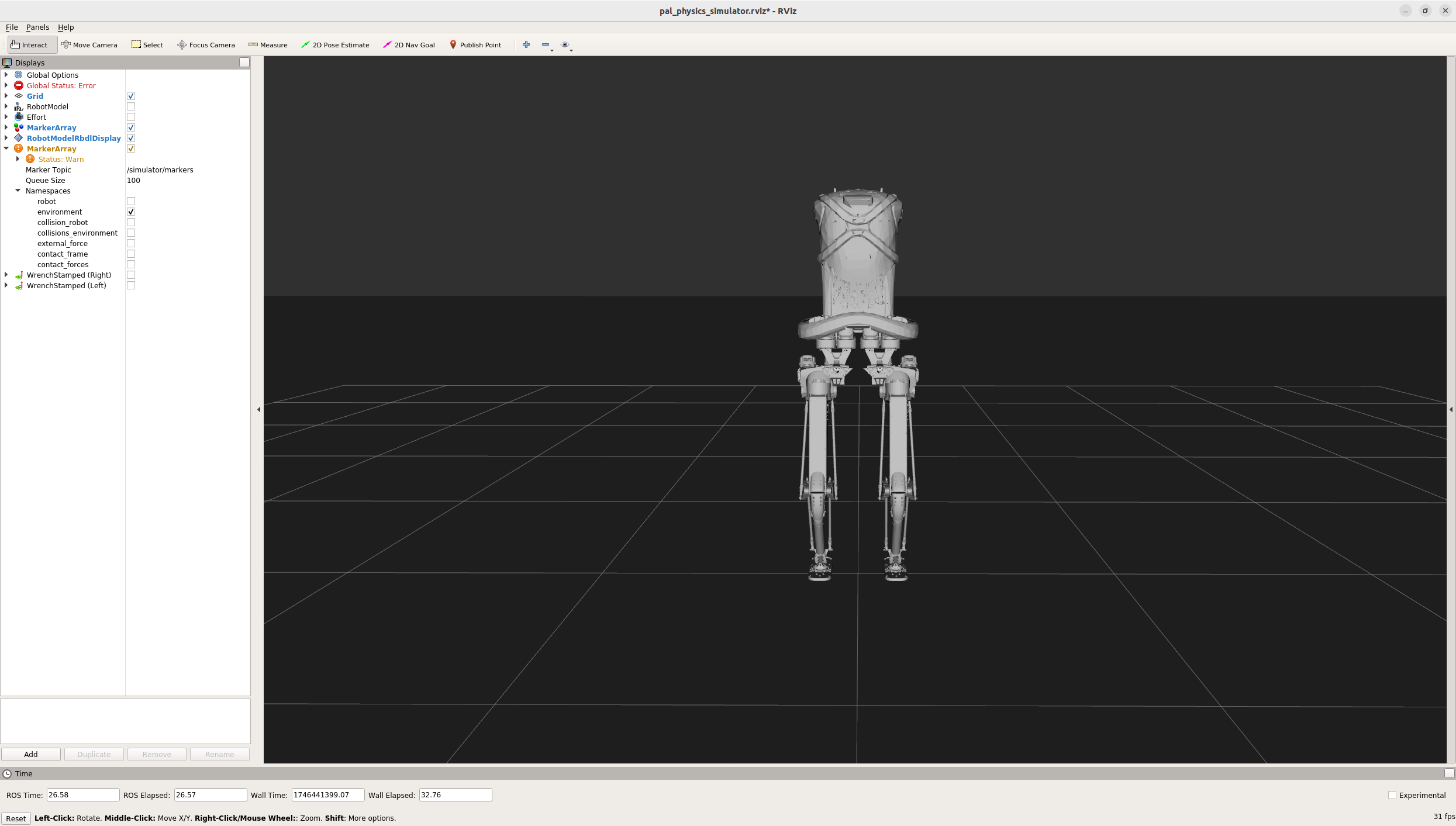This screenshot has height=826, width=1456.
Task: Toggle the Experimental checkbox in Time panel
Action: (x=1392, y=795)
